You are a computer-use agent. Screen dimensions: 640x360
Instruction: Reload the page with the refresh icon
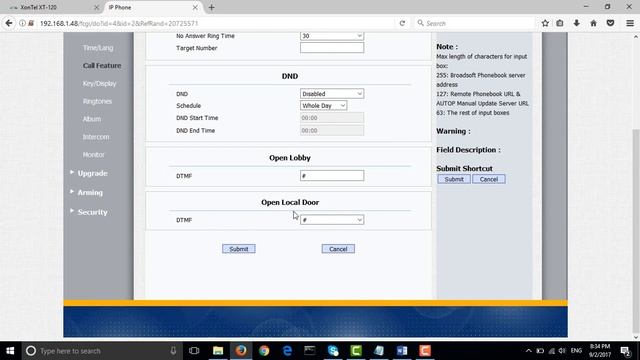pos(402,23)
